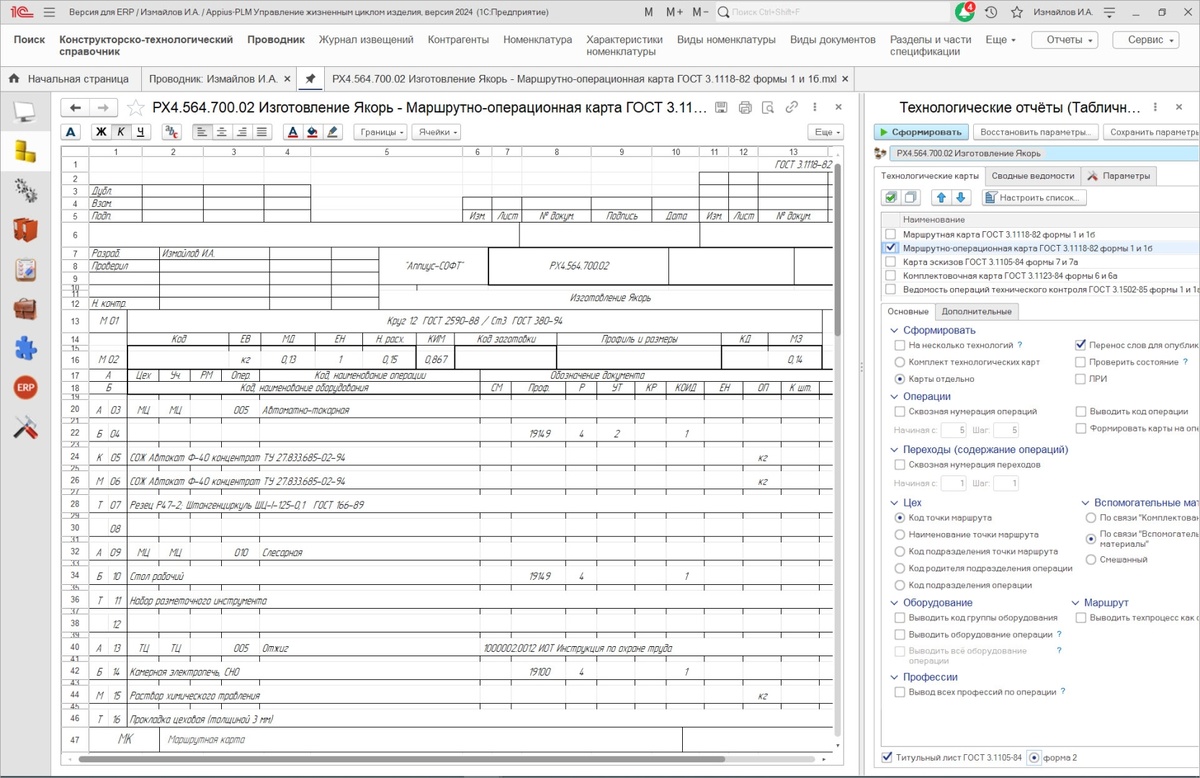Toggle Титульный лист ГОСТ 3.1105-84 checkbox
Viewport: 1200px width, 778px height.
pyautogui.click(x=889, y=757)
